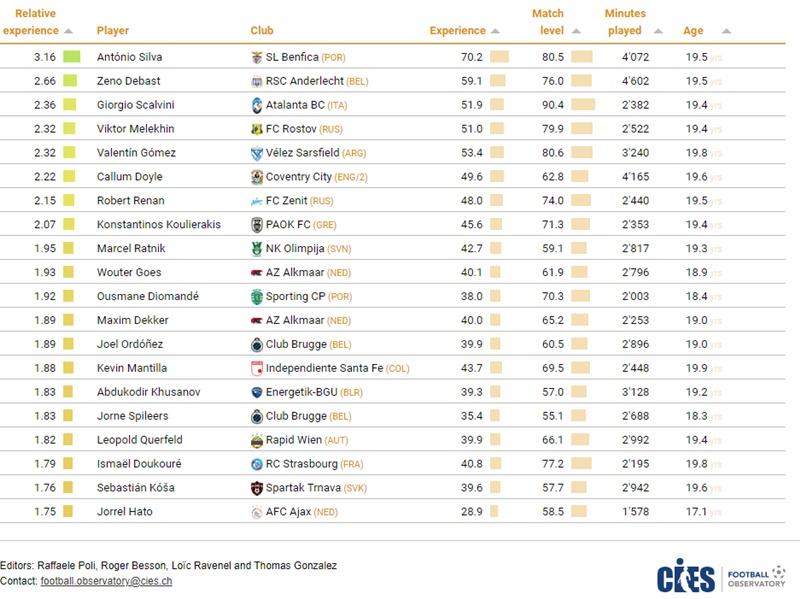
Task: Click the Independiente Santa Fe crest icon
Action: (x=257, y=369)
